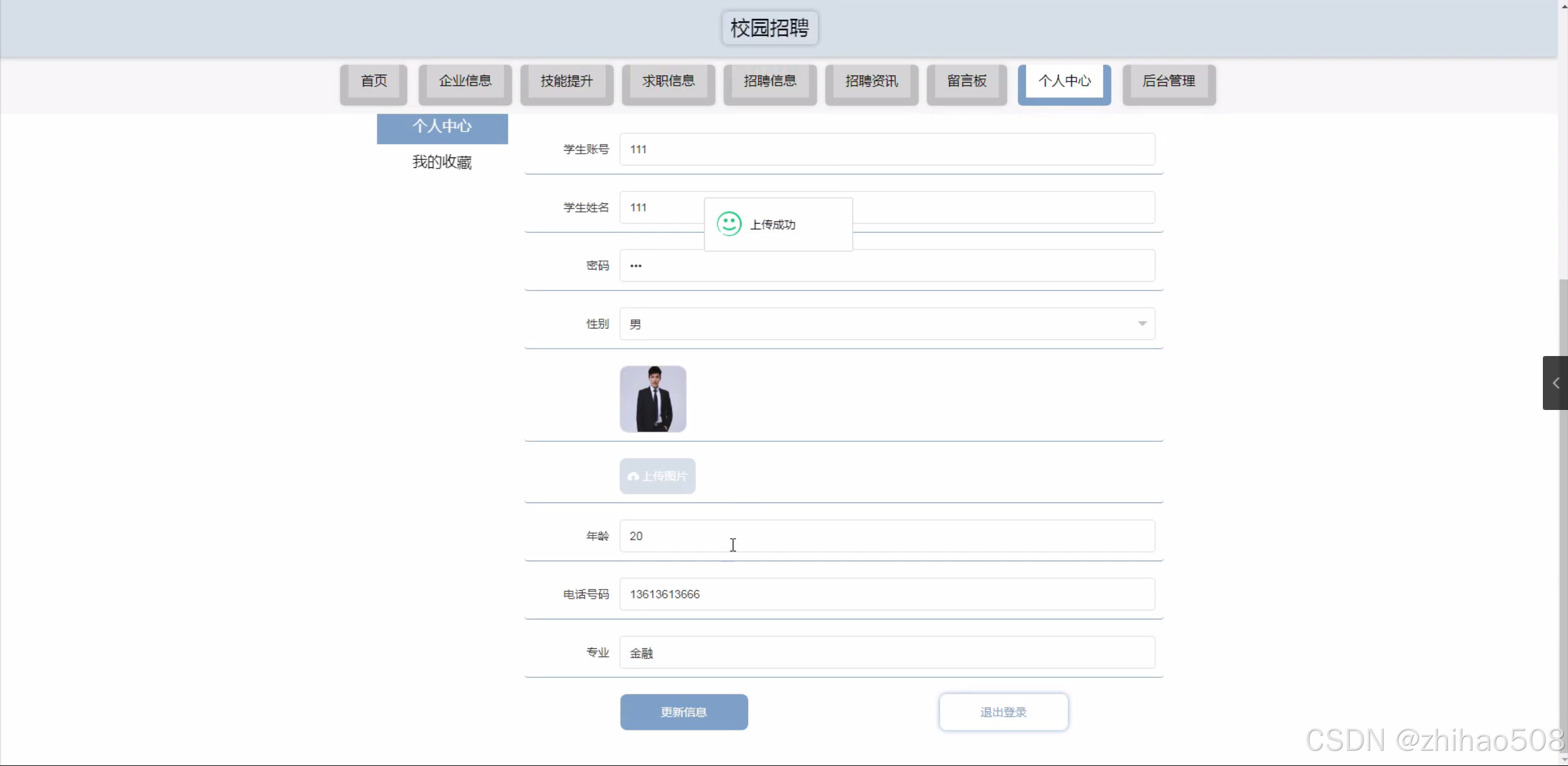Open 求职信息 tab
Screen dimensions: 1568x766
point(668,82)
